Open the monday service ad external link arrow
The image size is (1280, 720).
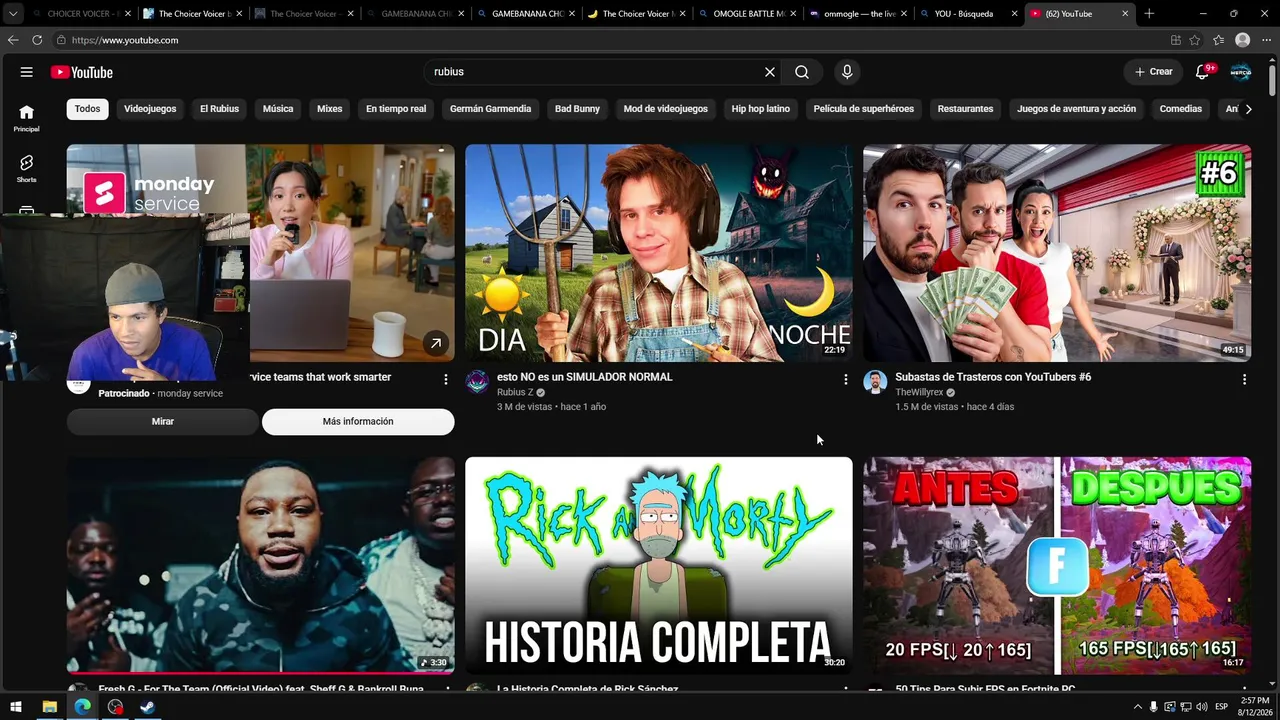click(x=436, y=343)
